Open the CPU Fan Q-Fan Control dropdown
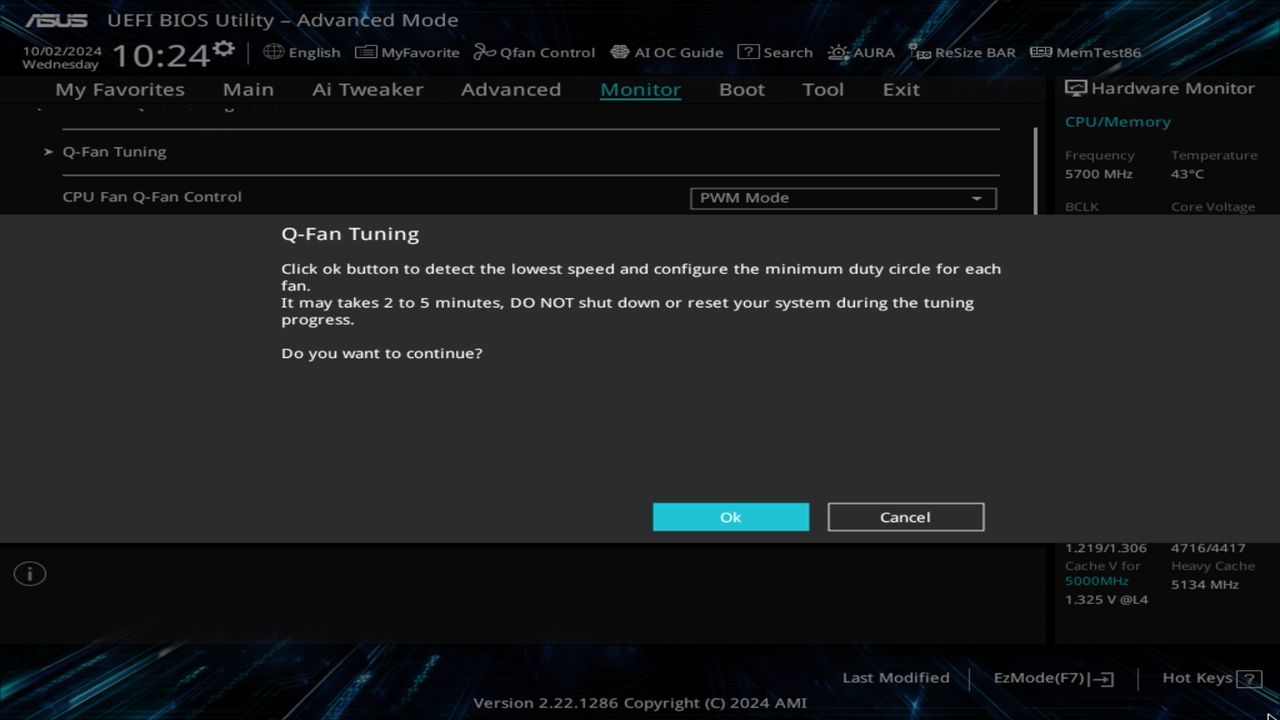Screen dimensions: 1280x720 (842, 198)
